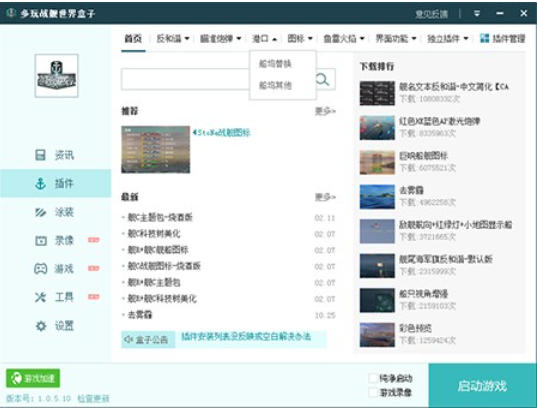This screenshot has width=537, height=408.
Task: Open thumbnail of 去雾霾 in download ranking
Action: pos(377,197)
